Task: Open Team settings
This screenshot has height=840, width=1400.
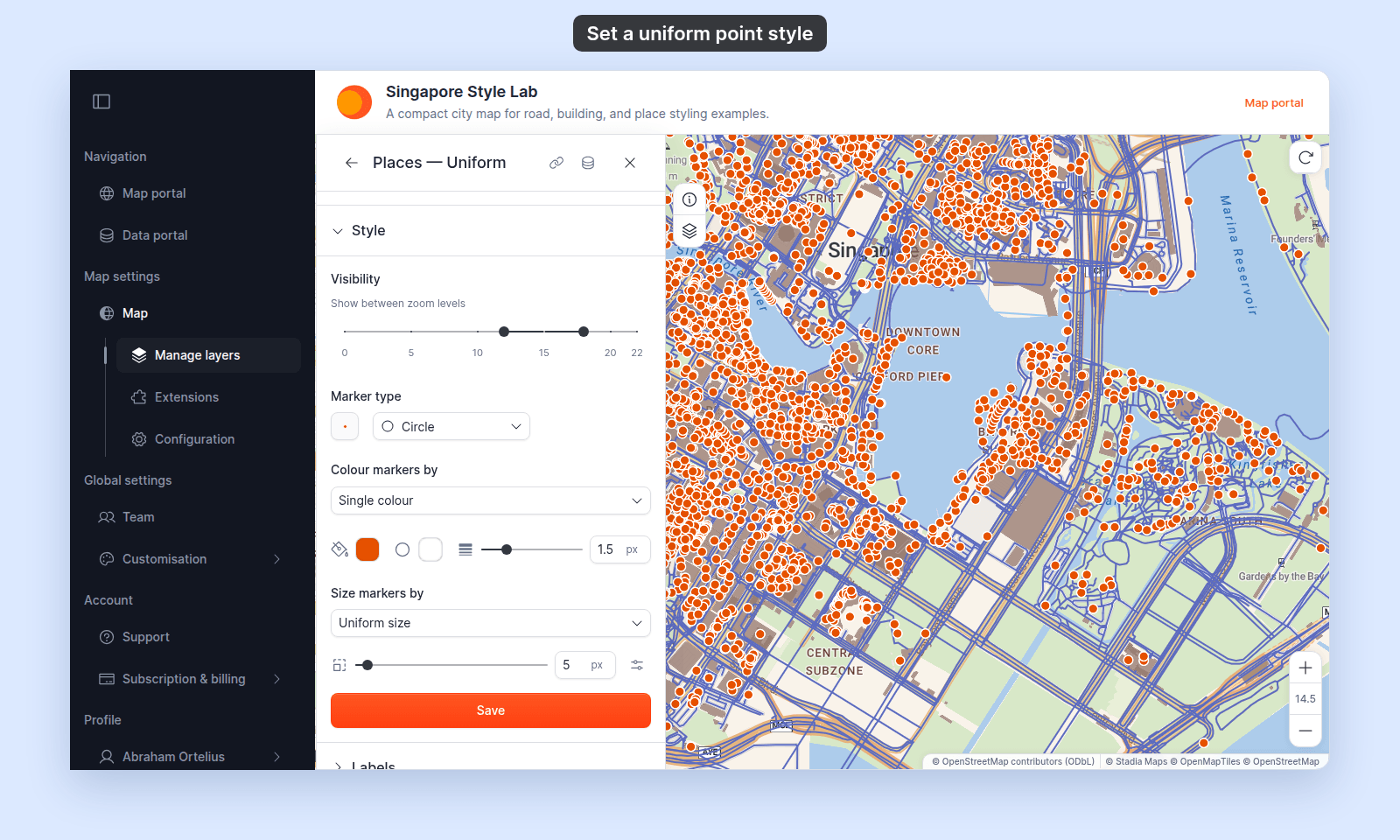Action: (138, 517)
